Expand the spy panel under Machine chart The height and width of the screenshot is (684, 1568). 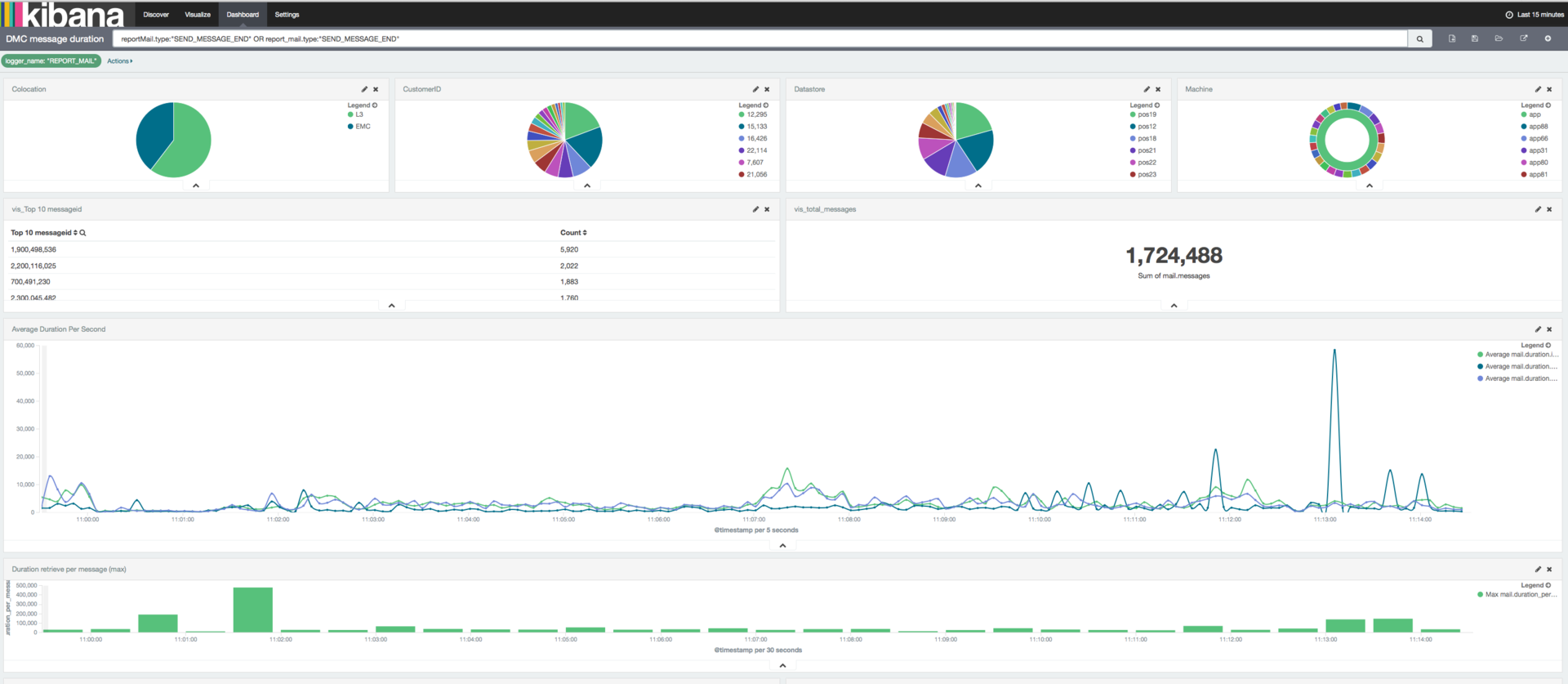1370,186
